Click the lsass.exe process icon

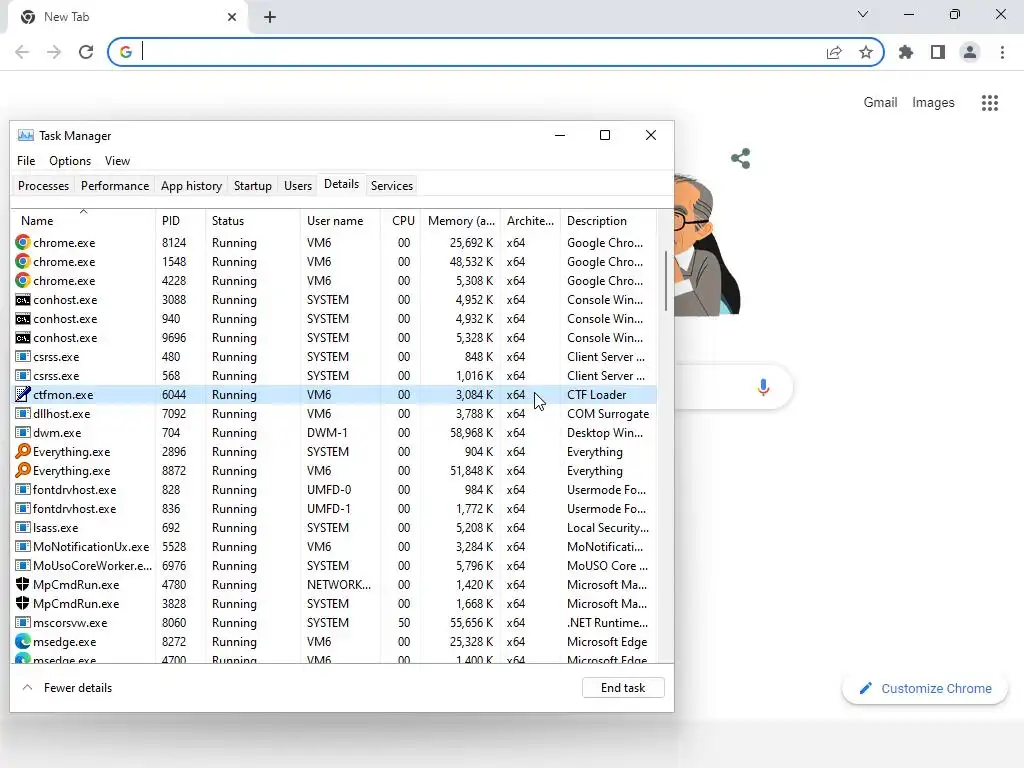[x=23, y=528]
